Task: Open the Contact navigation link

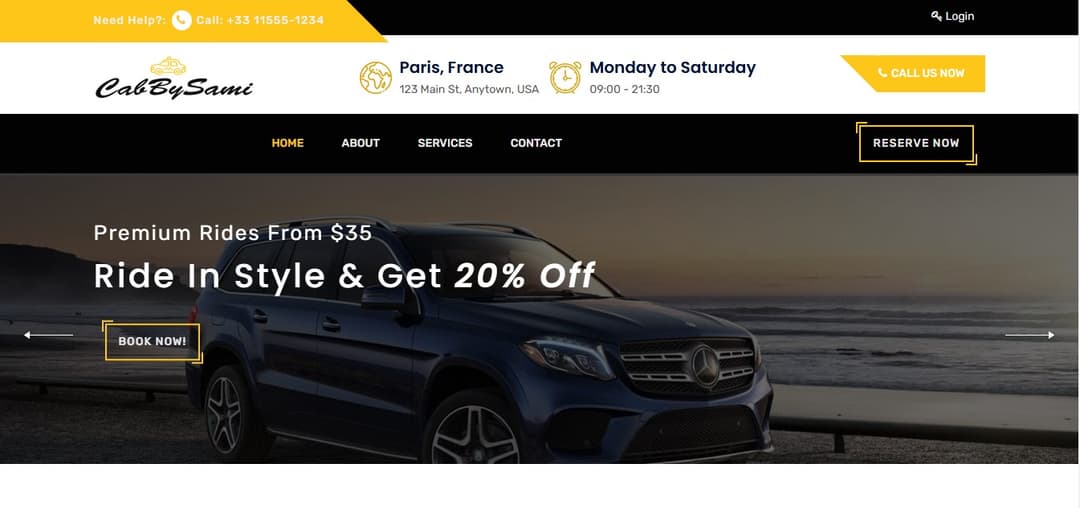Action: pos(536,143)
